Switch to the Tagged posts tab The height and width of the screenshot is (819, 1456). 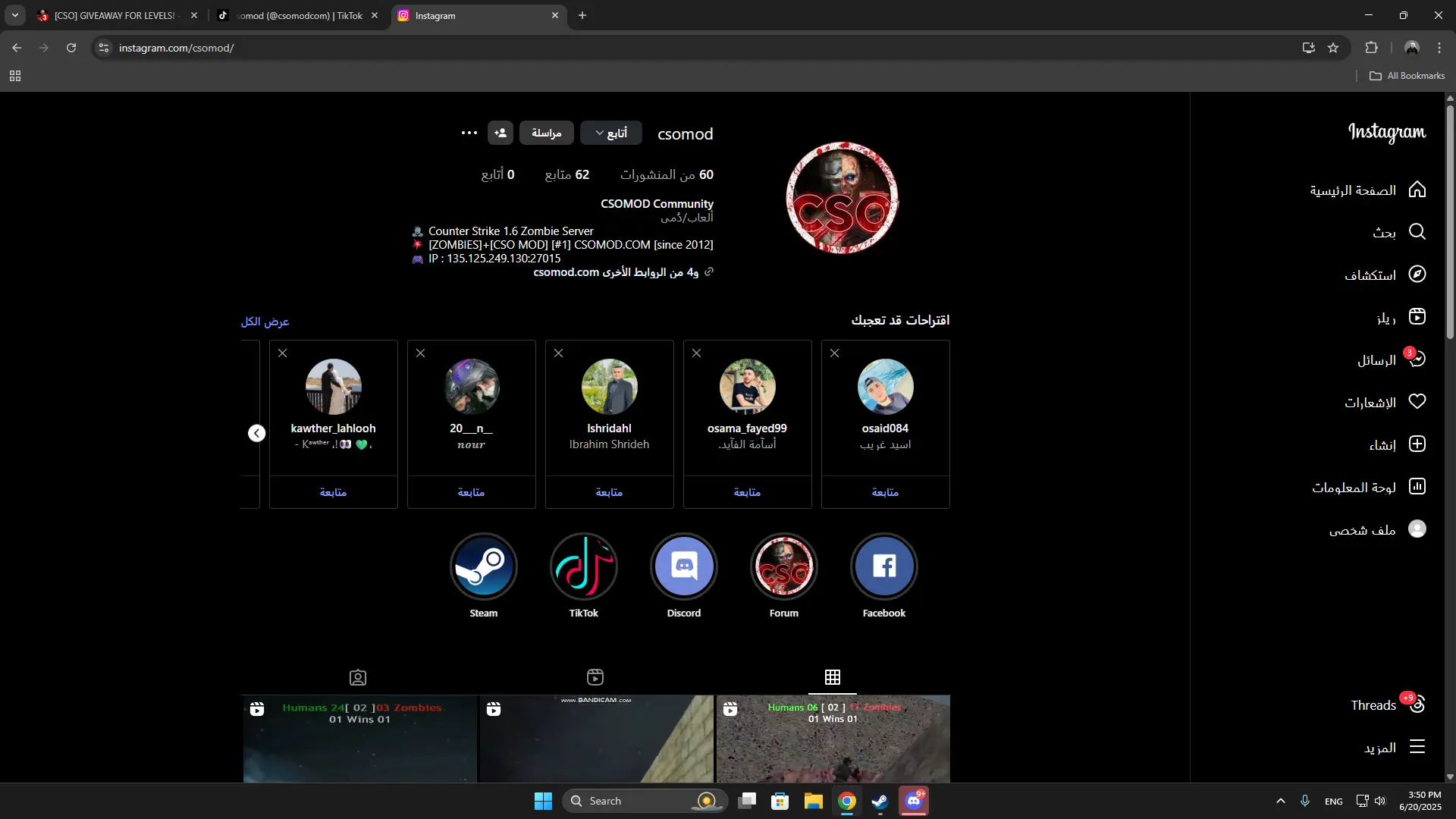tap(358, 677)
